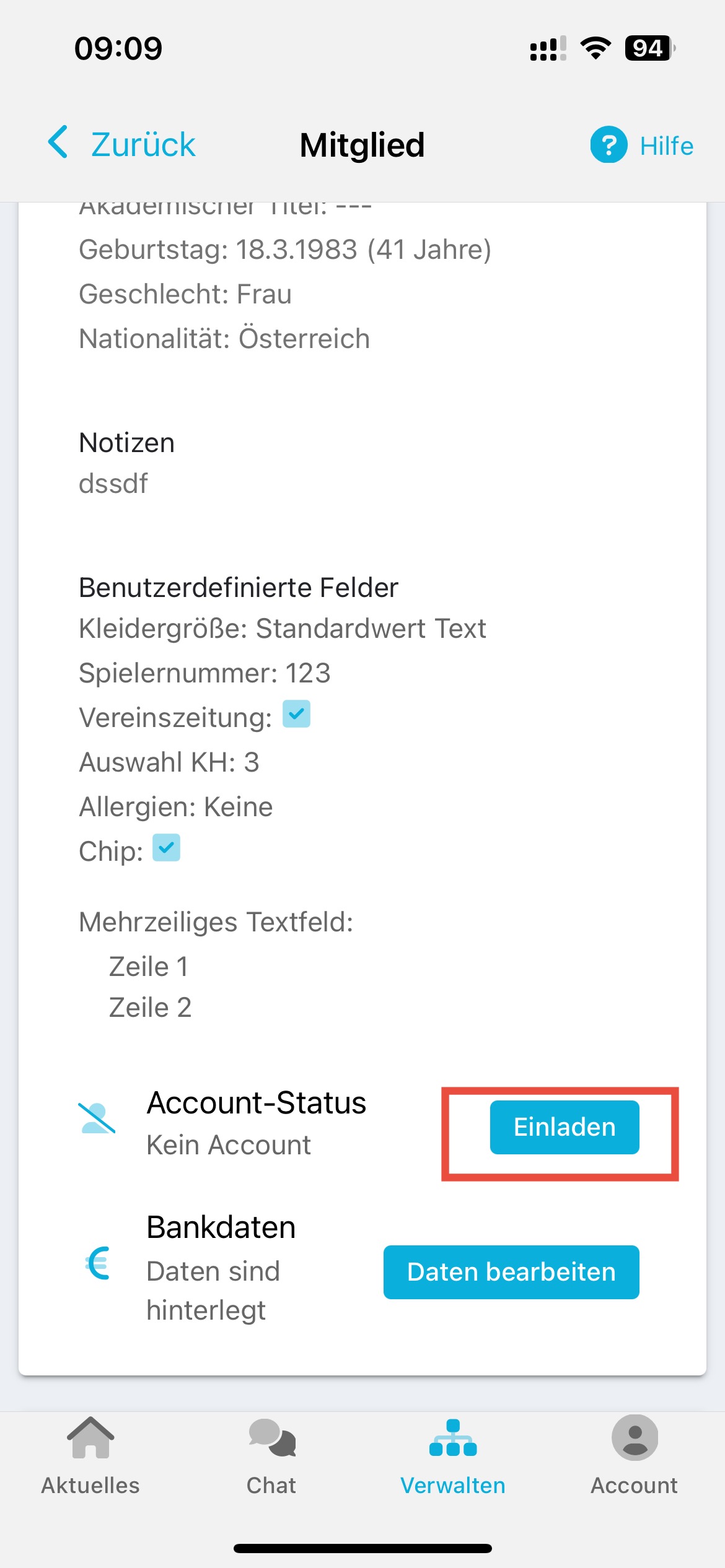Switch to the Aktuelles tab label

[x=90, y=1486]
